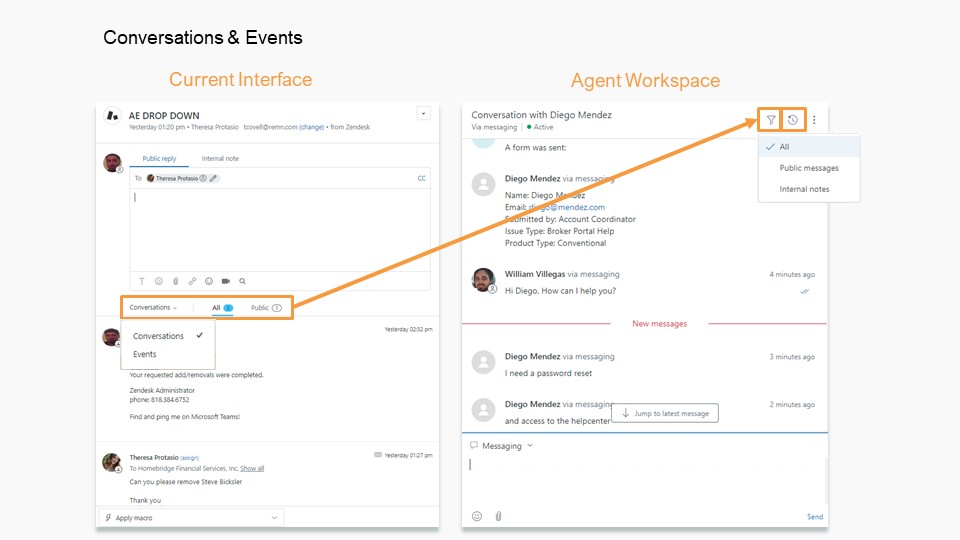The image size is (960, 540).
Task: Click the diego@mendez.com email link
Action: pyautogui.click(x=566, y=208)
